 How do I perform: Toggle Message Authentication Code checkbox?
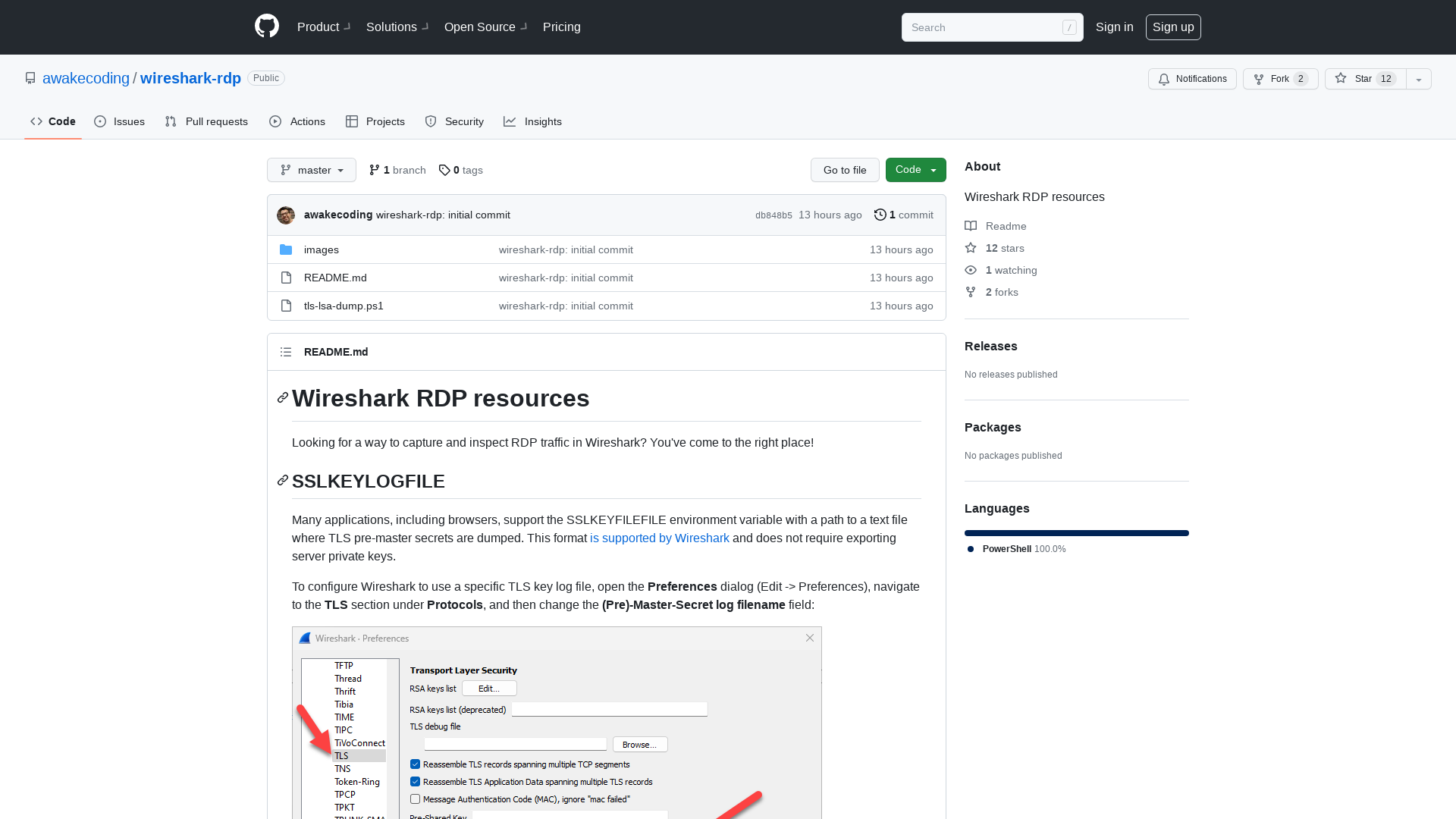pyautogui.click(x=414, y=798)
